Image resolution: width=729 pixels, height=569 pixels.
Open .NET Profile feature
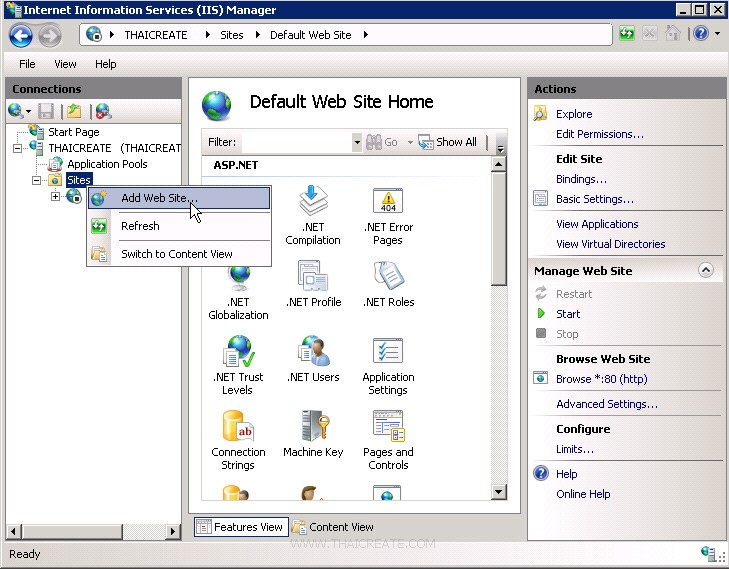[313, 284]
